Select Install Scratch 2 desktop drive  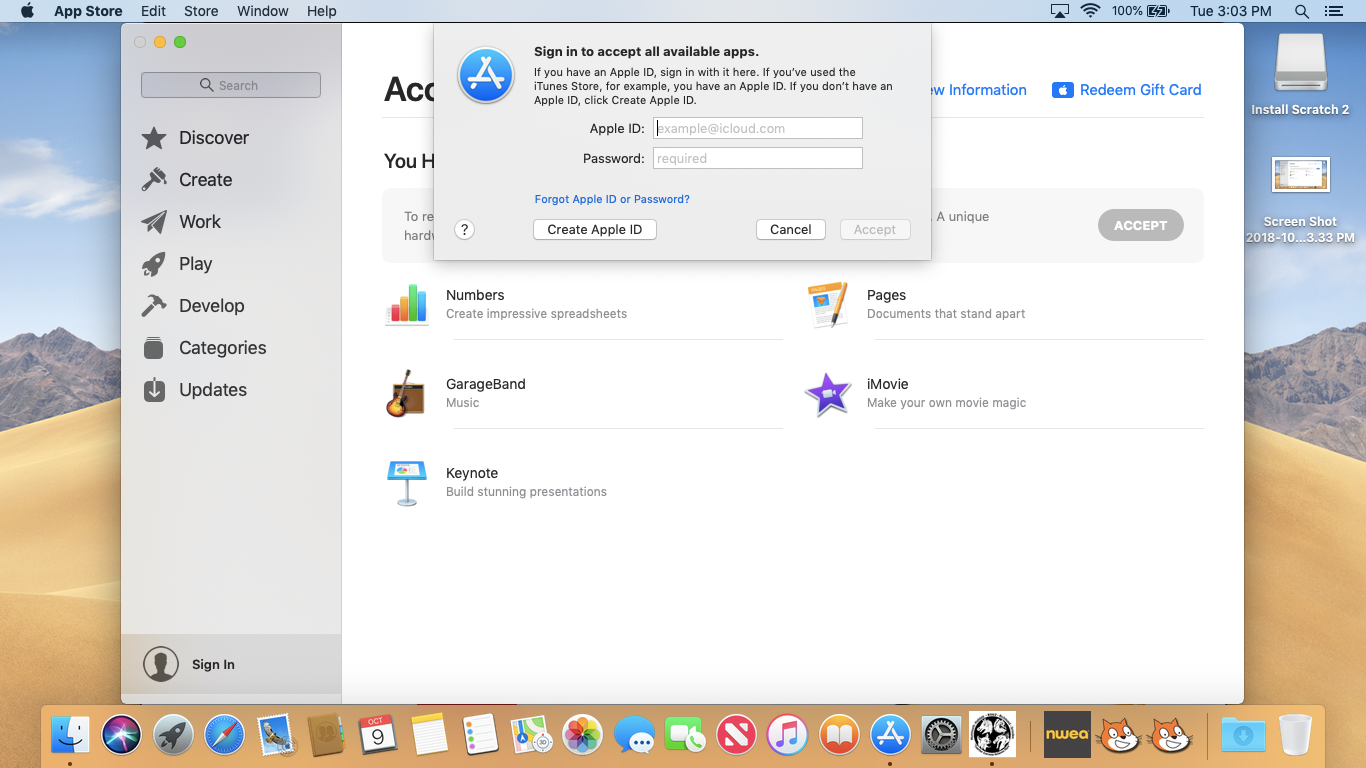pos(1300,74)
